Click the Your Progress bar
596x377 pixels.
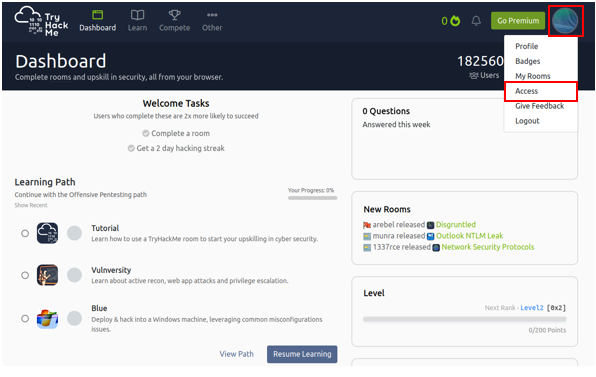pyautogui.click(x=312, y=198)
